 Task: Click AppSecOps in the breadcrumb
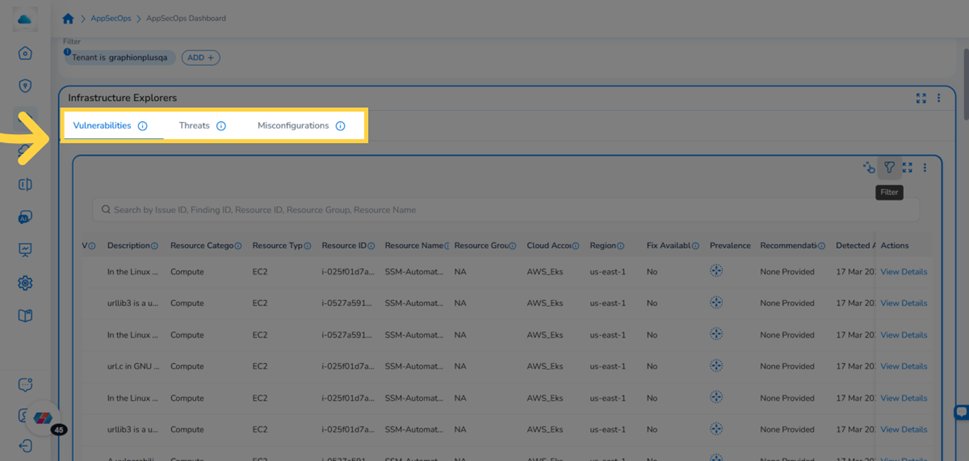tap(110, 19)
